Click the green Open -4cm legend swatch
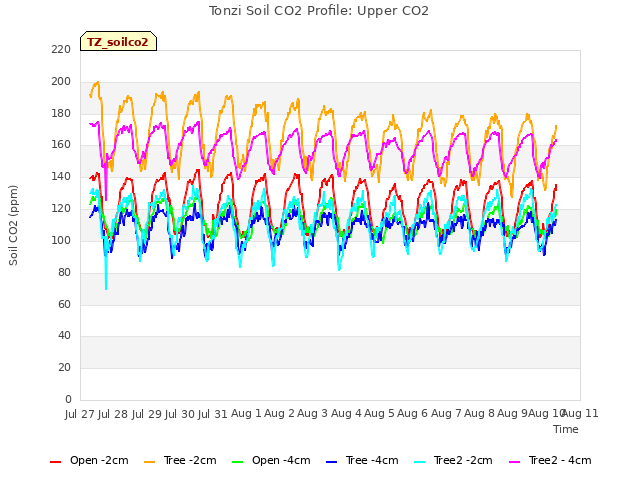The width and height of the screenshot is (640, 480). pos(238,462)
